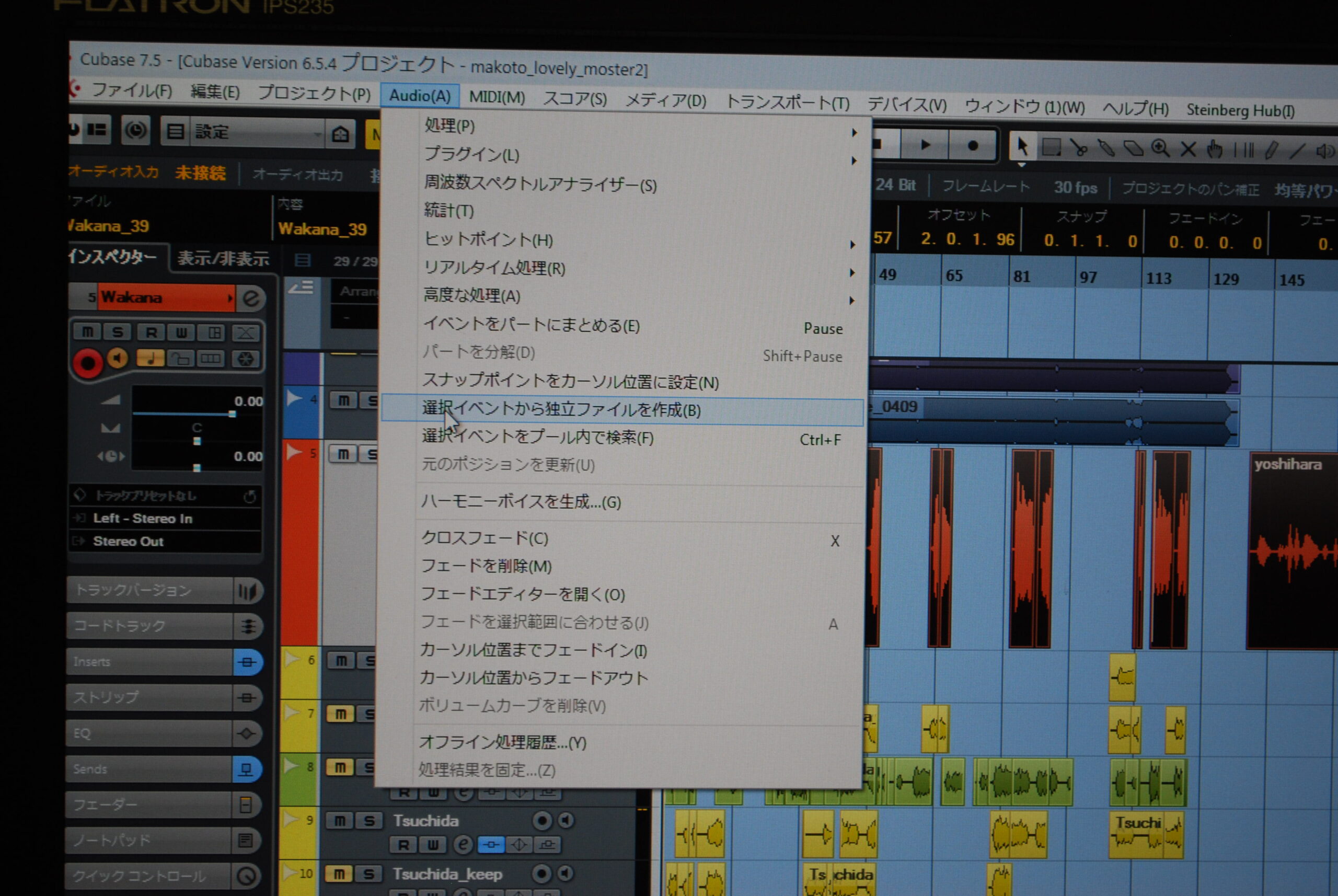This screenshot has width=1338, height=896.
Task: Select the Comp hand tool
Action: click(1215, 150)
